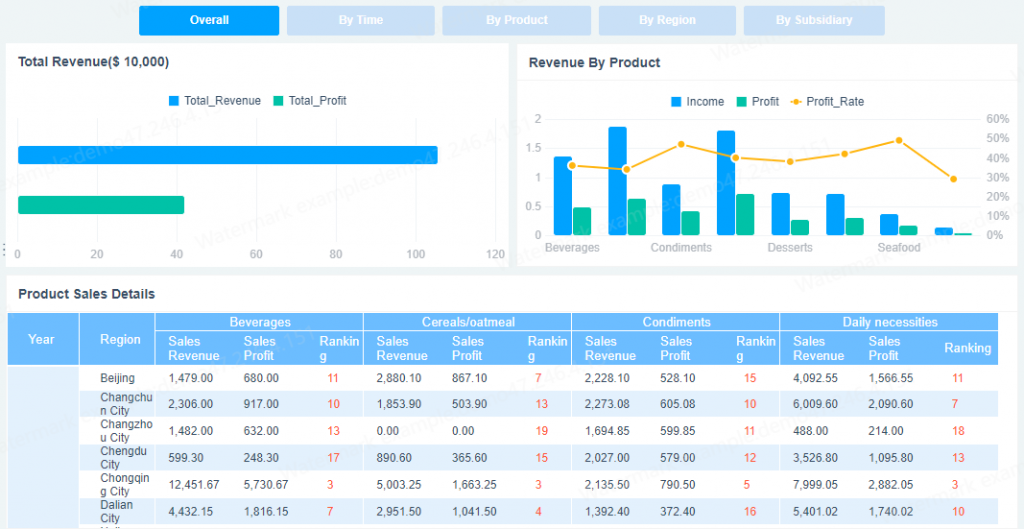
Task: Click Ranking header under Daily necessities
Action: 967,348
